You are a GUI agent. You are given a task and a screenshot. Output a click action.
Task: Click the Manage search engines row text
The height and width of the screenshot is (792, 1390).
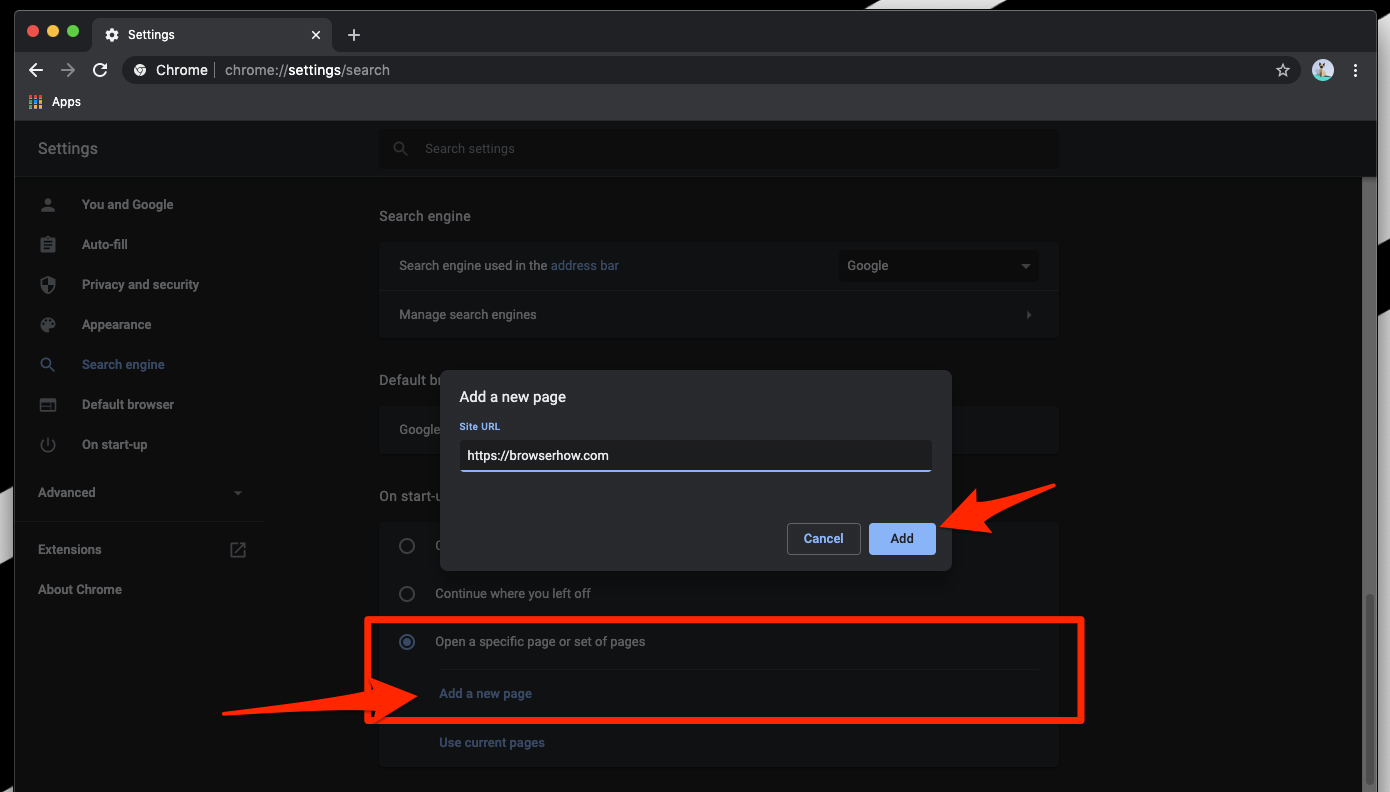tap(468, 315)
